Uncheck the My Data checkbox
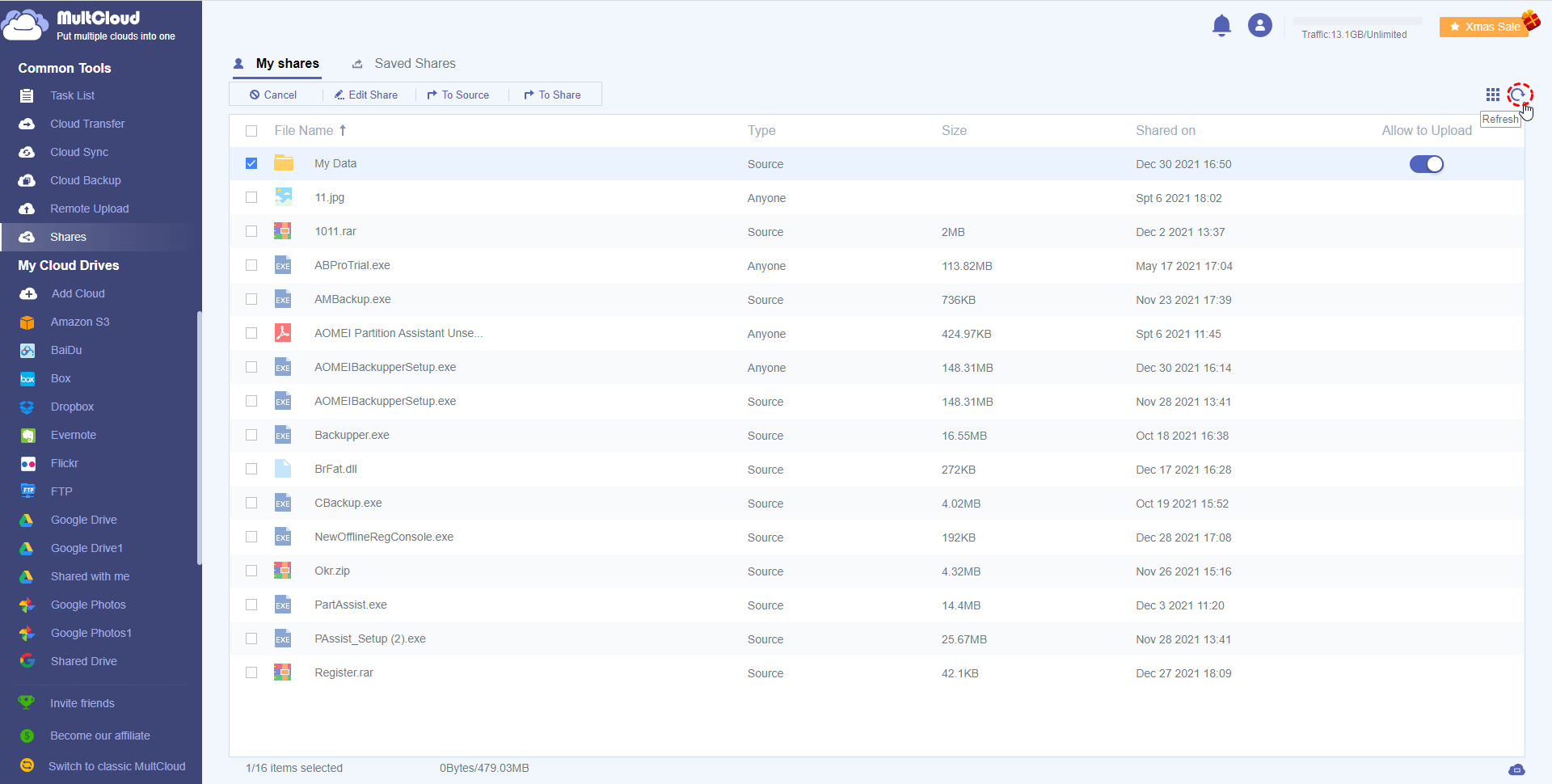The image size is (1552, 784). [x=251, y=163]
